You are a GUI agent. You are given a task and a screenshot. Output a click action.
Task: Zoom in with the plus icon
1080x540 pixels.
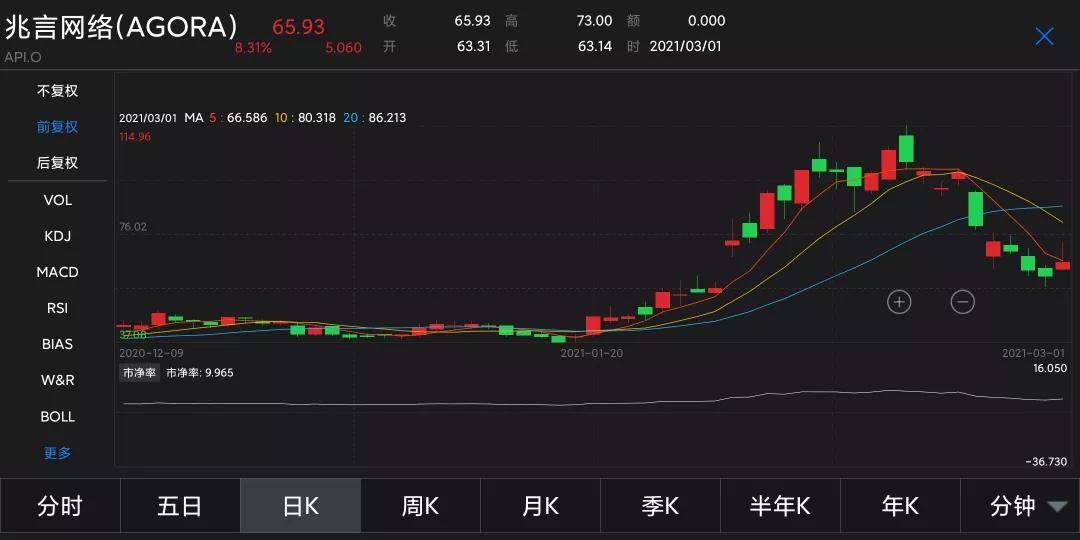tap(899, 301)
